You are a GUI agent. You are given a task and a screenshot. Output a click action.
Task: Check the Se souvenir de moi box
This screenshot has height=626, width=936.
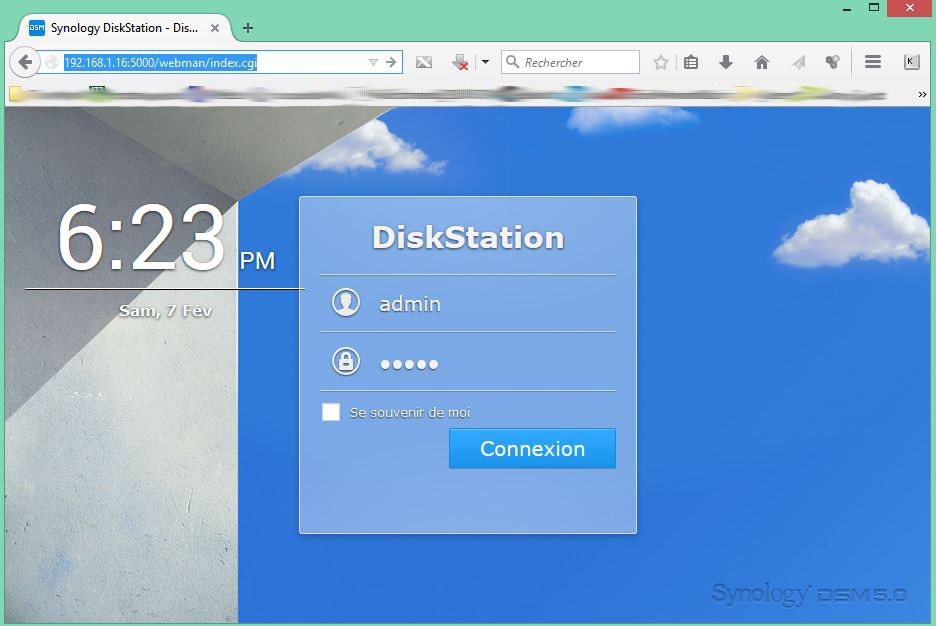pos(331,412)
